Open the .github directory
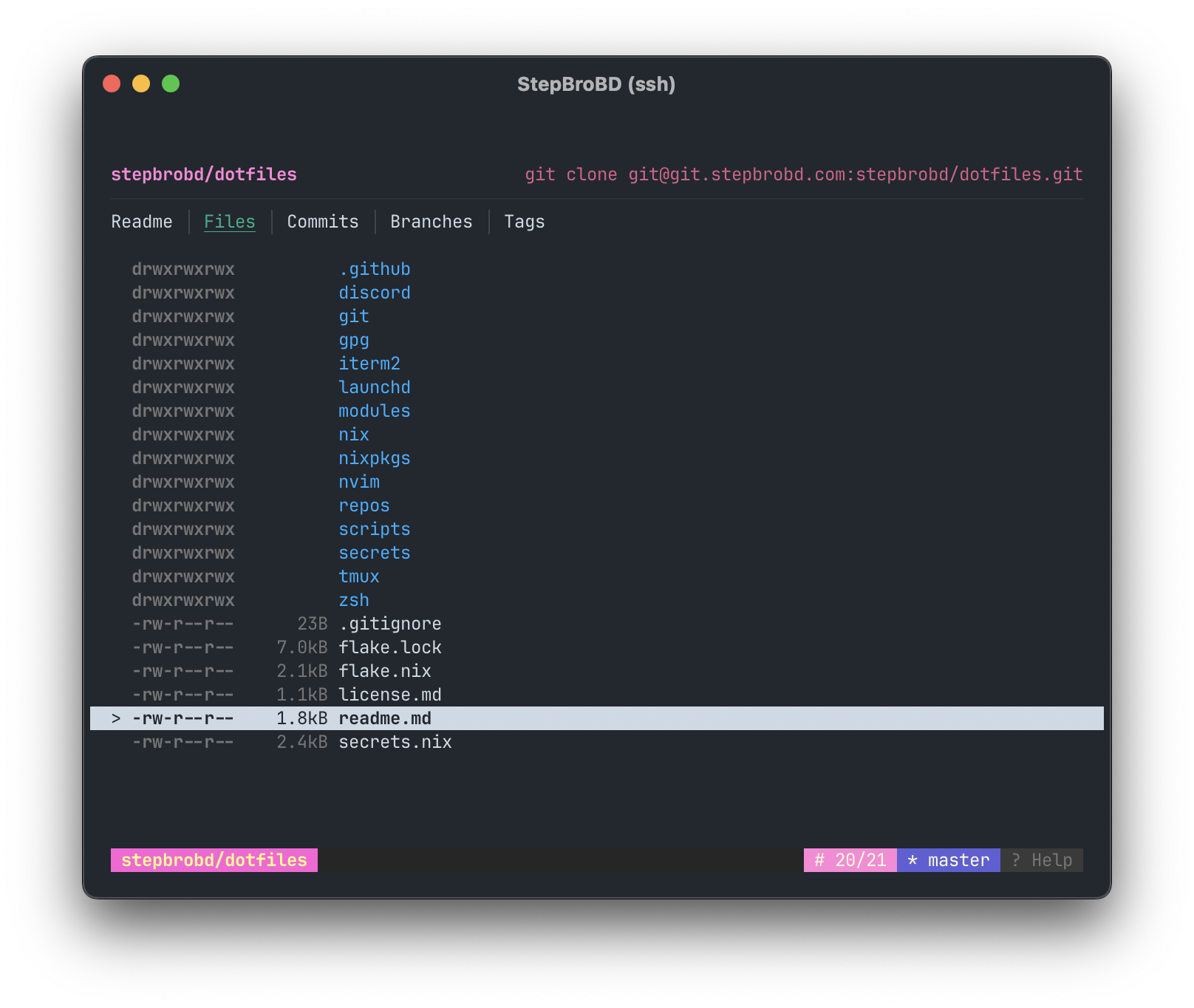 [x=375, y=268]
